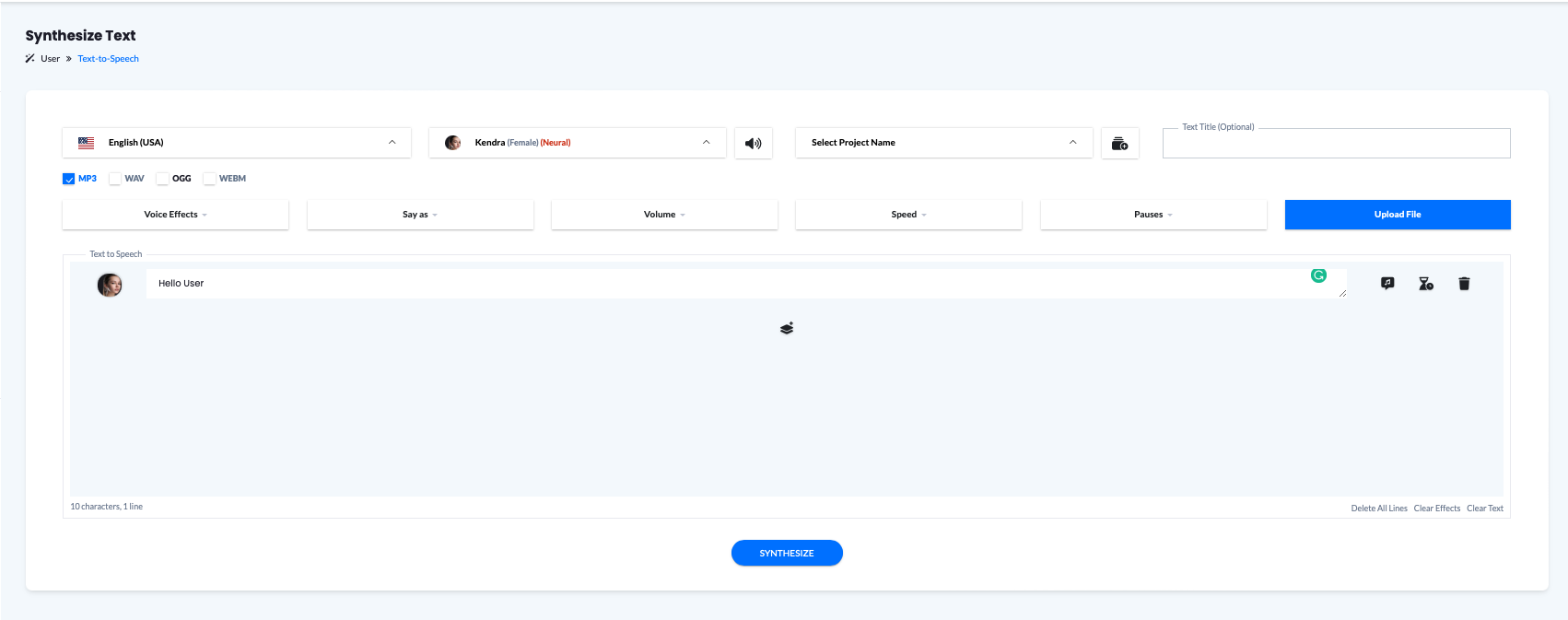This screenshot has width=1568, height=620.
Task: Click the Synthesize Text heading
Action: (80, 35)
